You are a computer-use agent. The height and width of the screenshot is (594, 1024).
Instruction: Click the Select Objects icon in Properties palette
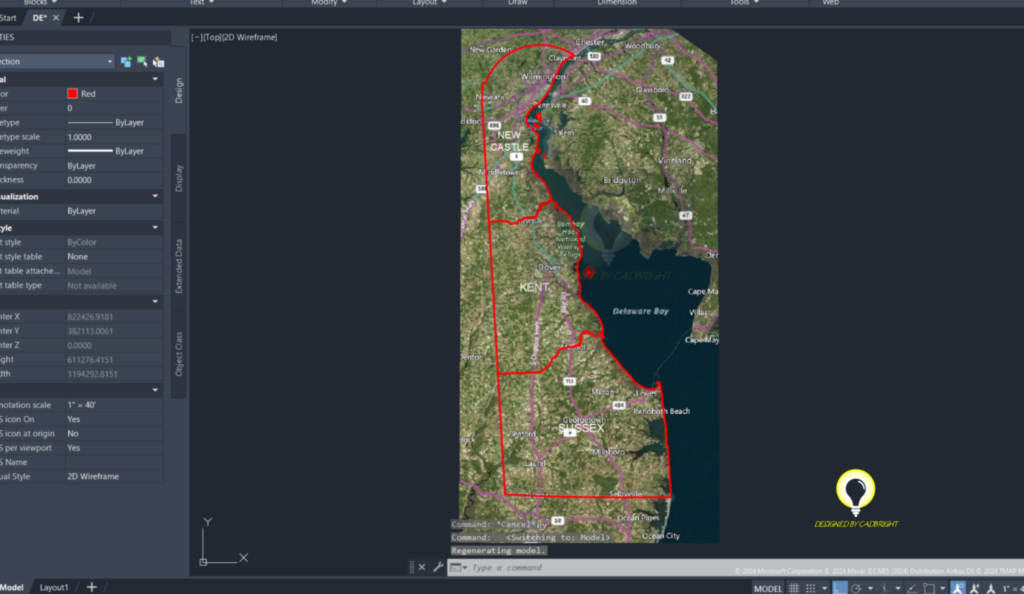pyautogui.click(x=142, y=62)
